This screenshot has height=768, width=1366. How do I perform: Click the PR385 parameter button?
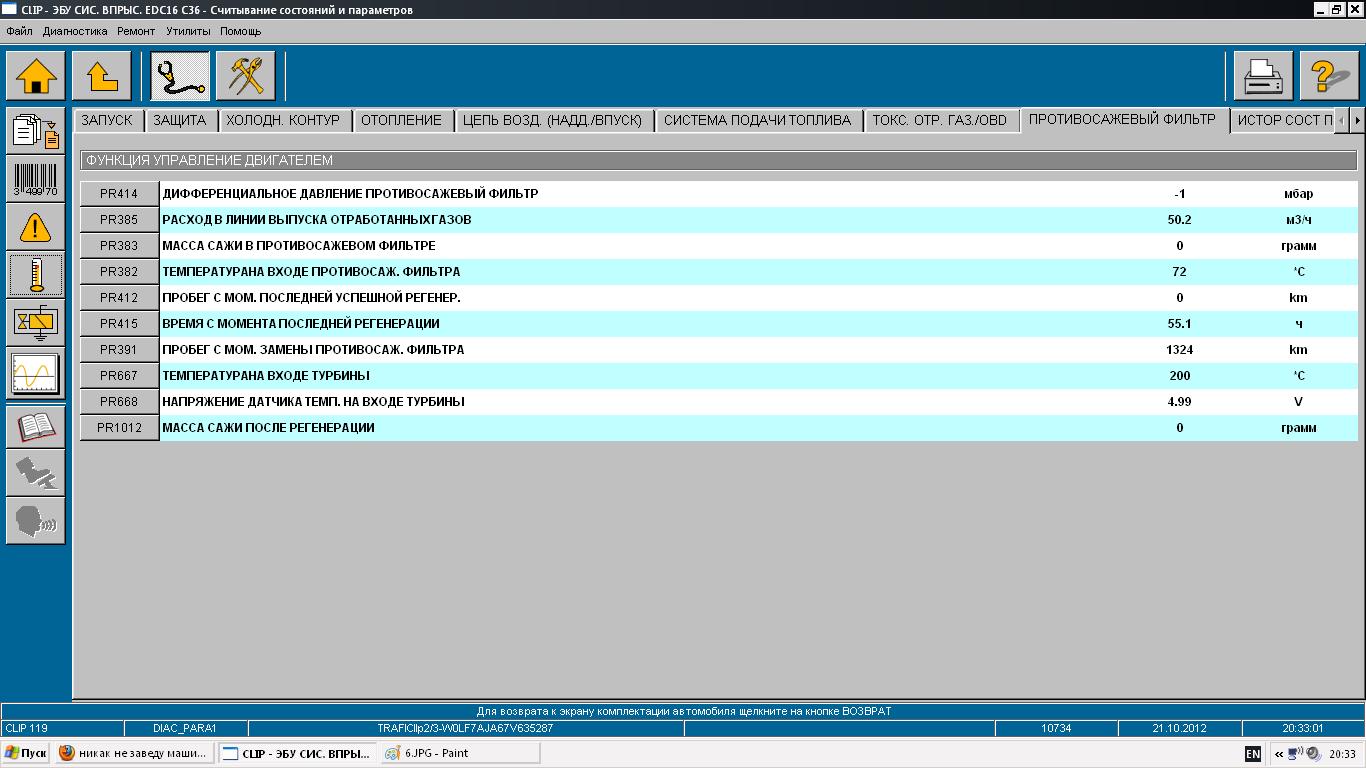point(119,220)
